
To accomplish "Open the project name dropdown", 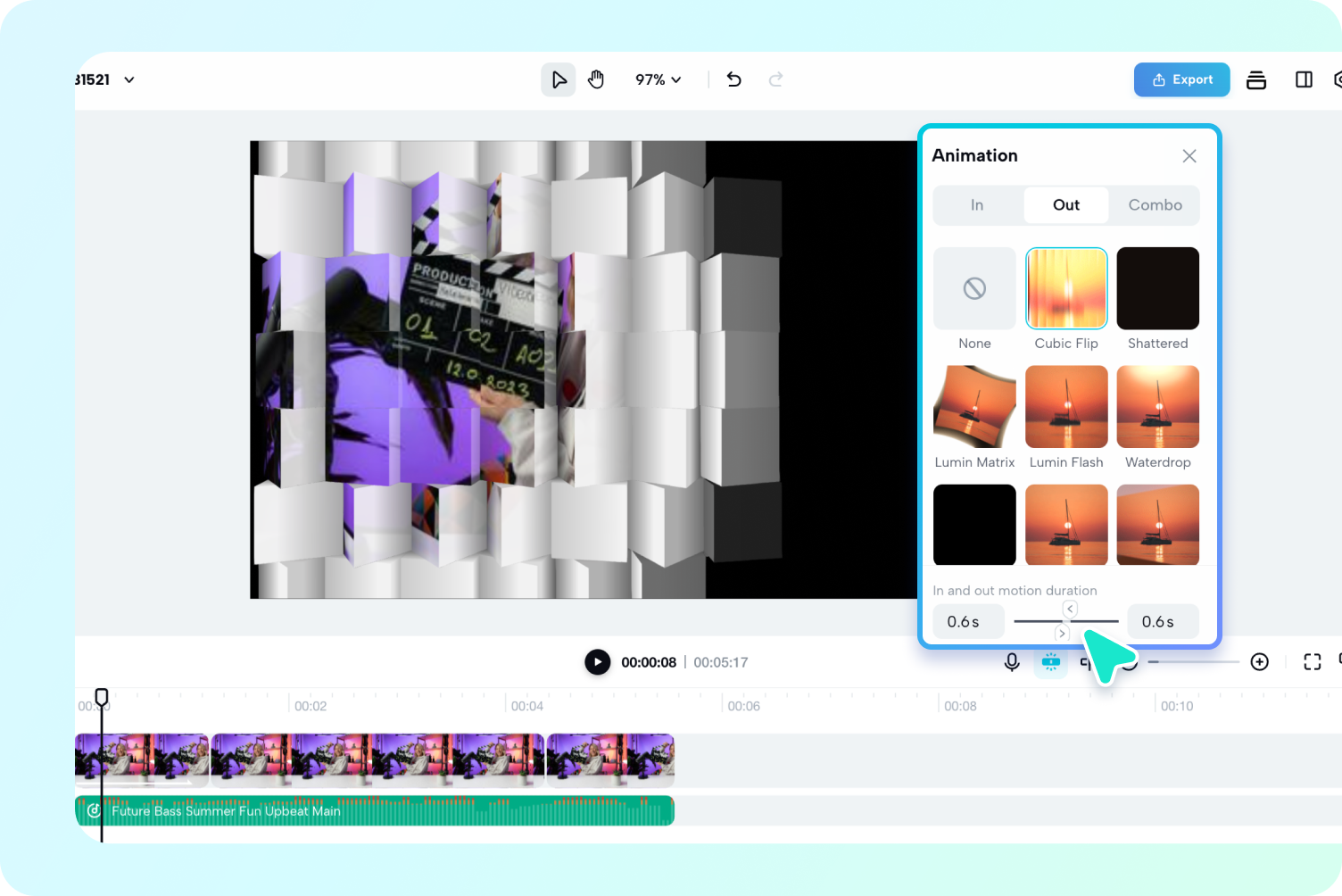I will click(128, 79).
